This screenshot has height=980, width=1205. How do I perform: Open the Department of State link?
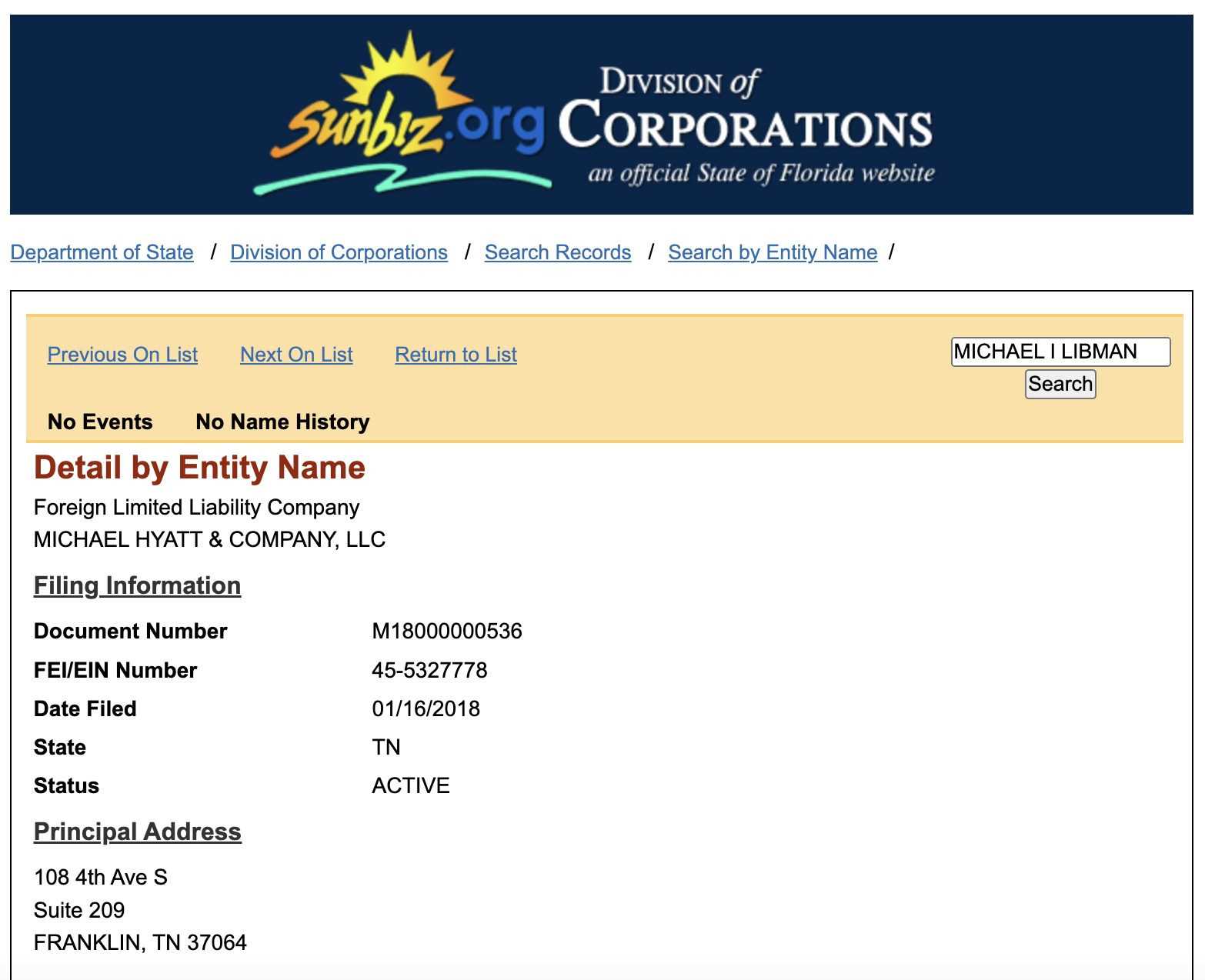[102, 252]
